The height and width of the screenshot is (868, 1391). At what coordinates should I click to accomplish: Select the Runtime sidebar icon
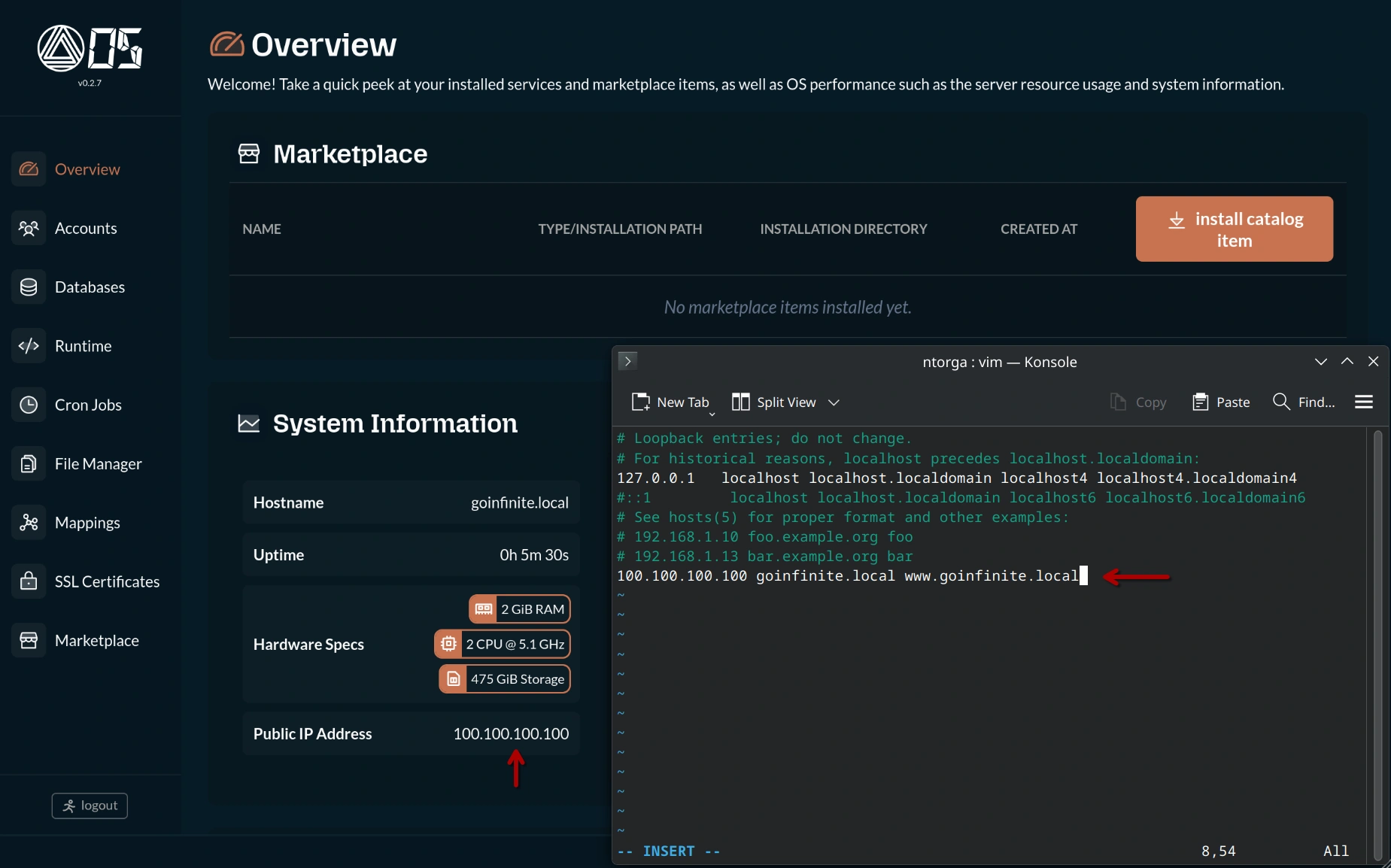pyautogui.click(x=29, y=345)
